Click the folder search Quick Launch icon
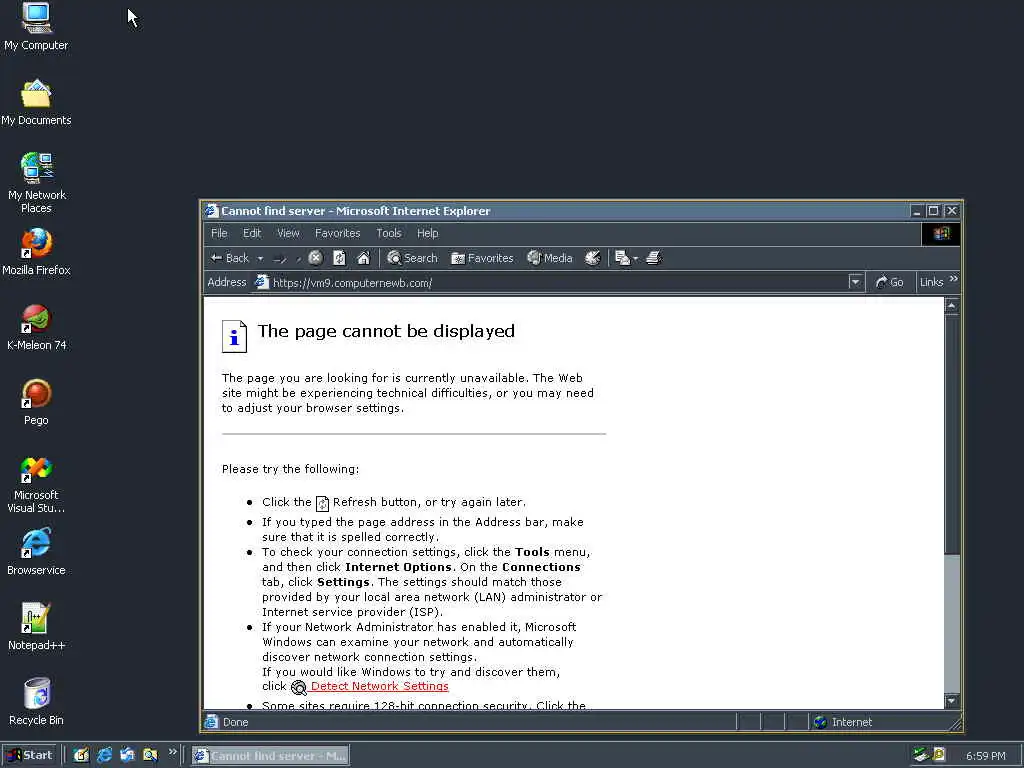The height and width of the screenshot is (768, 1024). tap(150, 756)
